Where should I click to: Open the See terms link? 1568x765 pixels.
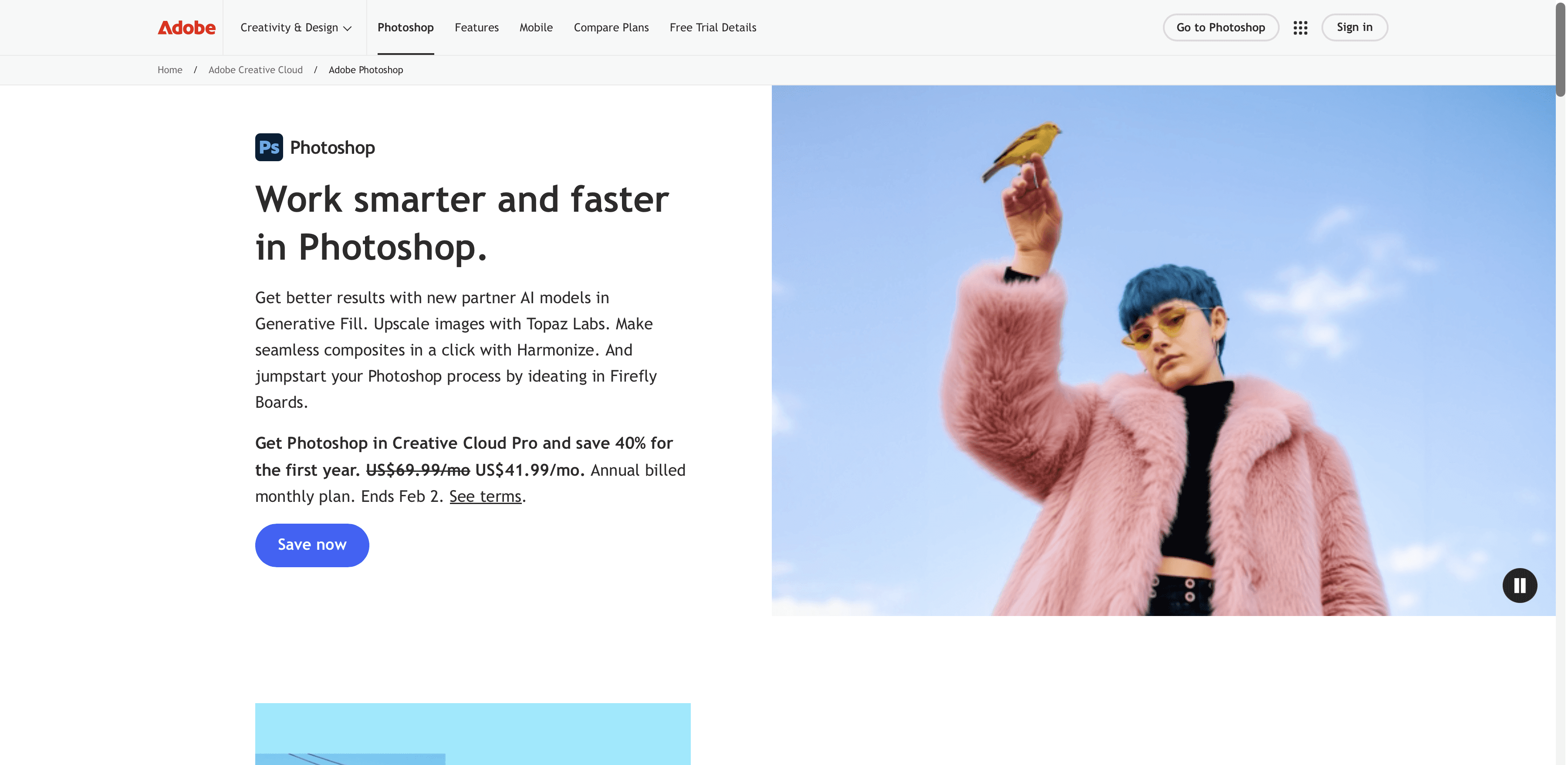[x=485, y=497]
